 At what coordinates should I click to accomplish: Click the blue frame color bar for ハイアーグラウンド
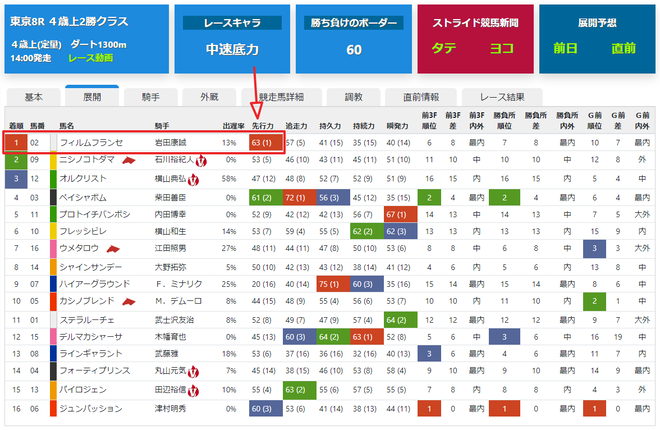tap(53, 284)
